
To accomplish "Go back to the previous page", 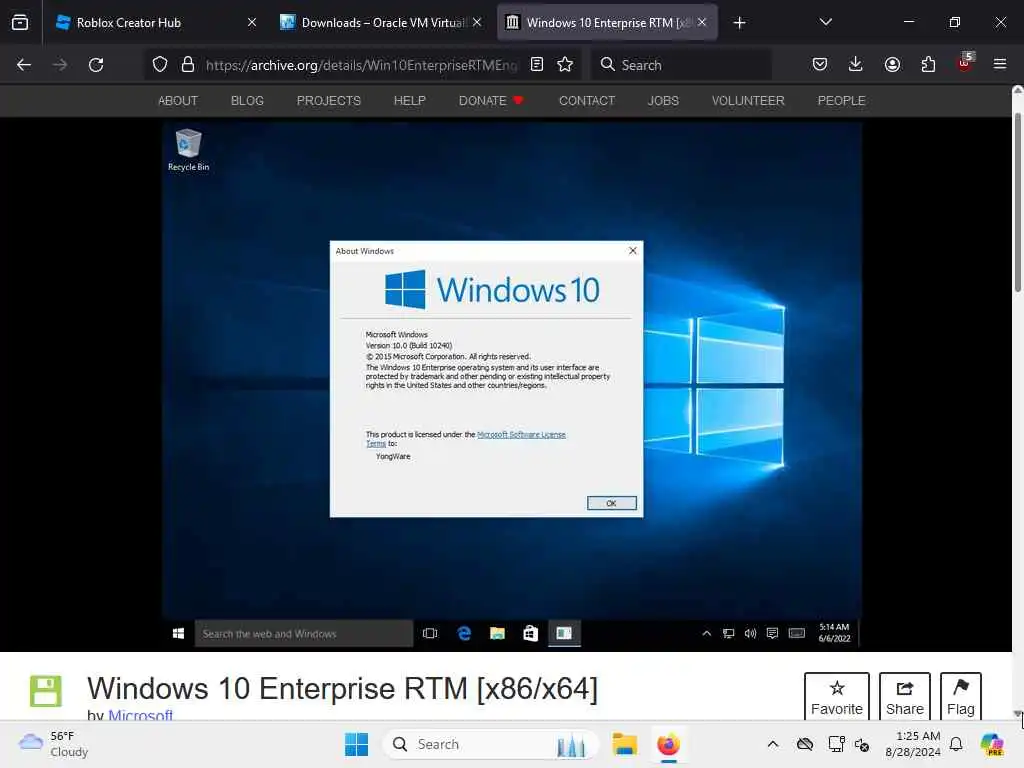I will click(24, 65).
